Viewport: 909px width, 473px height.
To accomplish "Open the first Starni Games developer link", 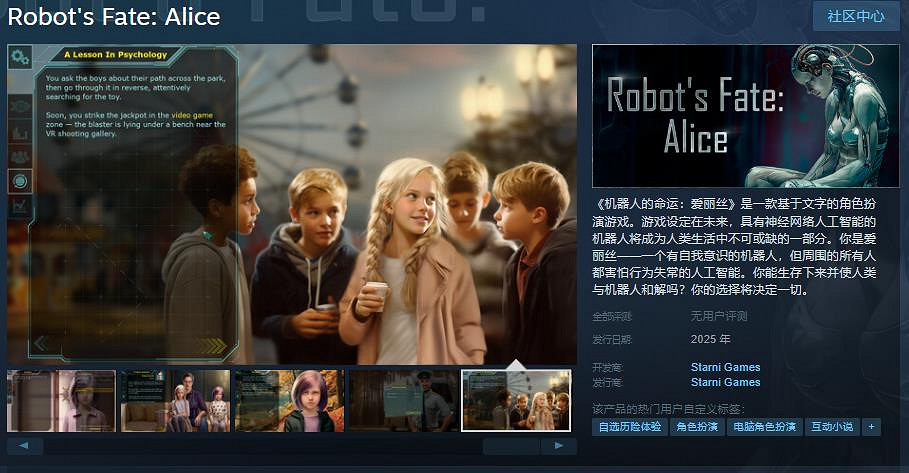I will pyautogui.click(x=725, y=367).
